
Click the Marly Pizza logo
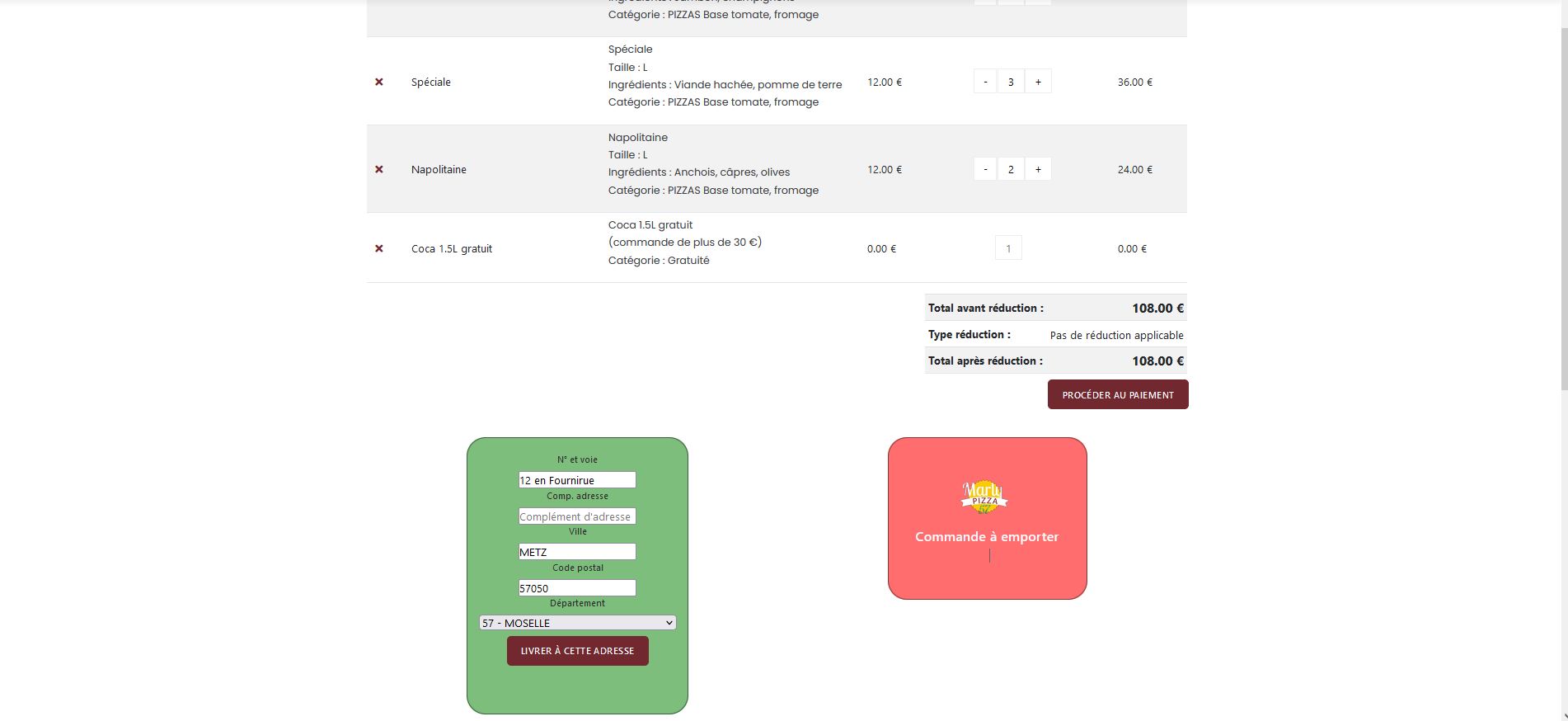click(984, 497)
